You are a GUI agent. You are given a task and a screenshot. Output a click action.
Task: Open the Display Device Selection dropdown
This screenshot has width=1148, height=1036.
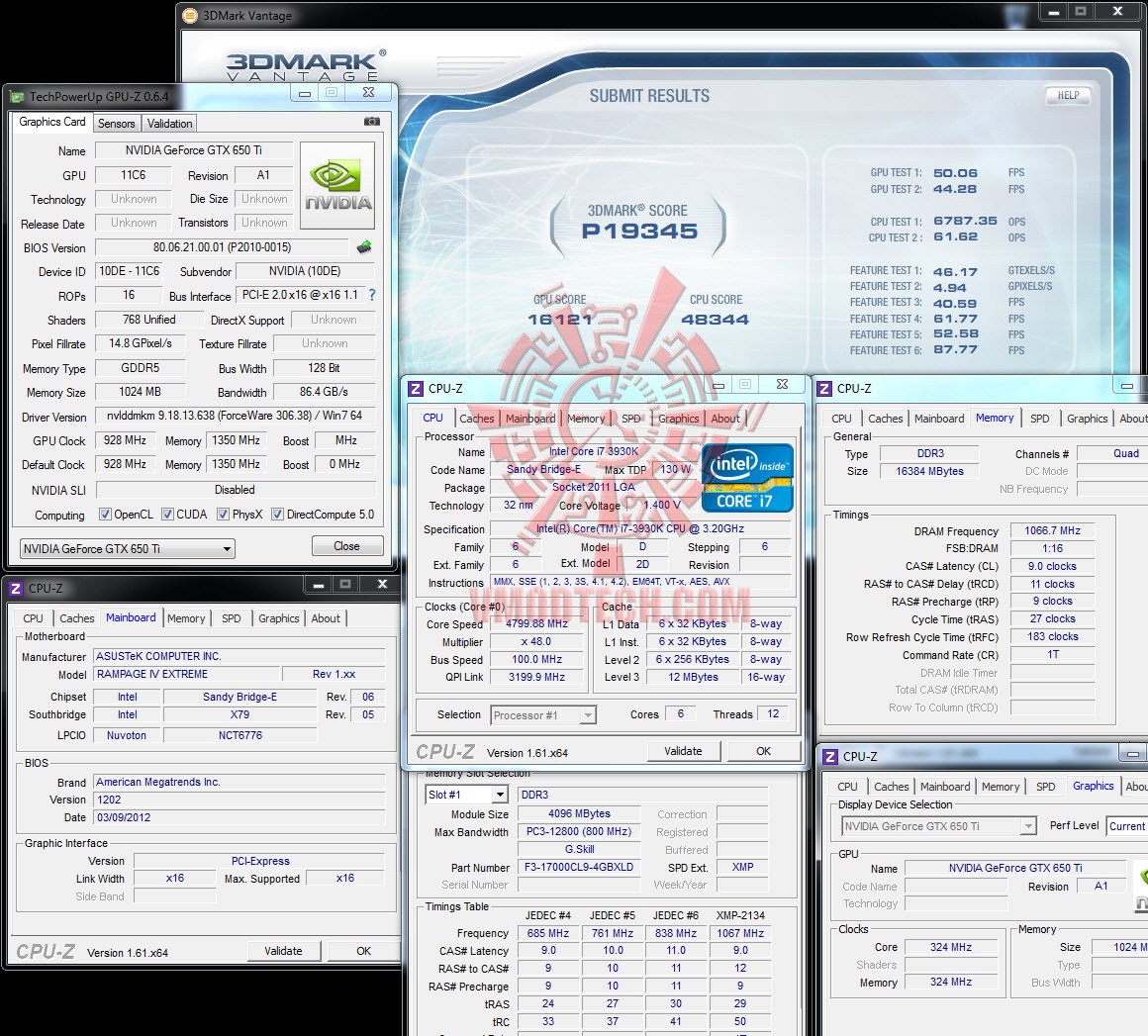pyautogui.click(x=938, y=826)
